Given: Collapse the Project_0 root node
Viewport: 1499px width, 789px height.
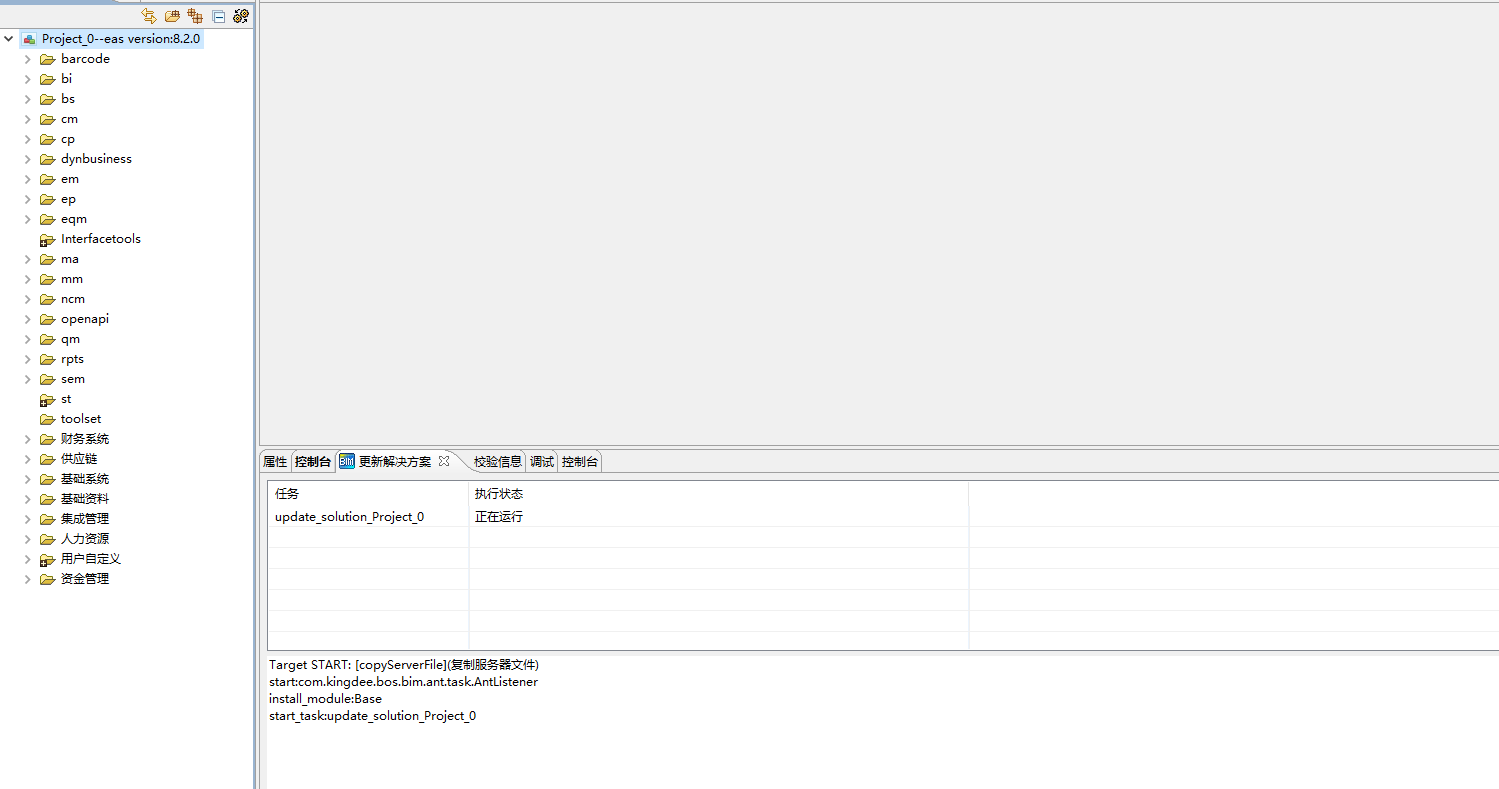Looking at the screenshot, I should 9,39.
